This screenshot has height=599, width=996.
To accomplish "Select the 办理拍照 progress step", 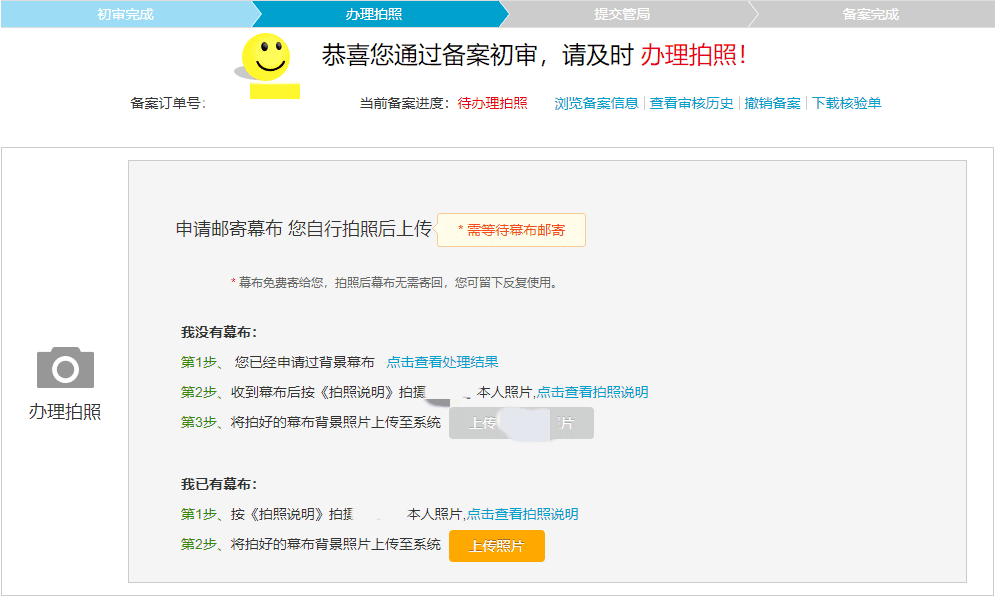I will [x=374, y=14].
